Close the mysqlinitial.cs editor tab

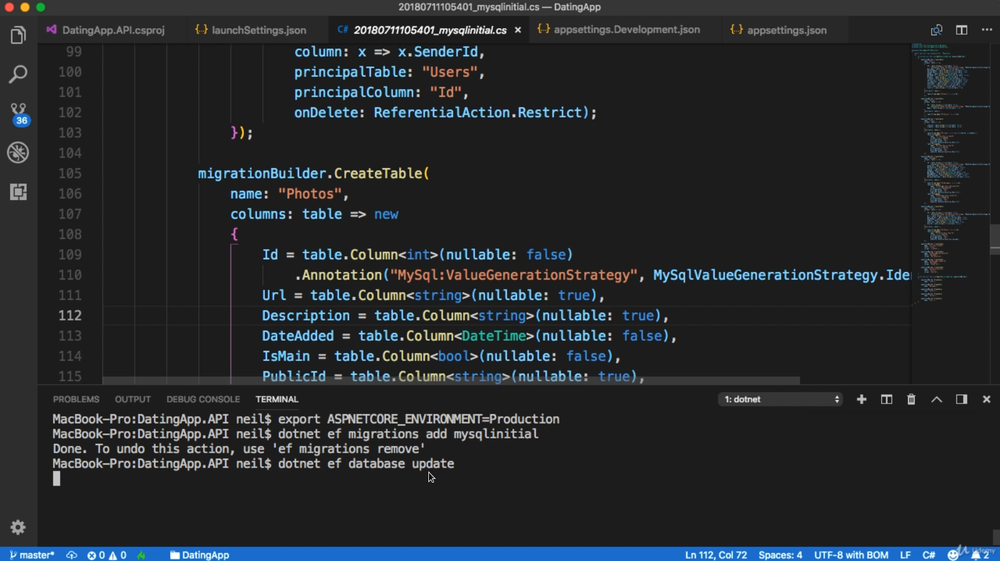(x=518, y=30)
